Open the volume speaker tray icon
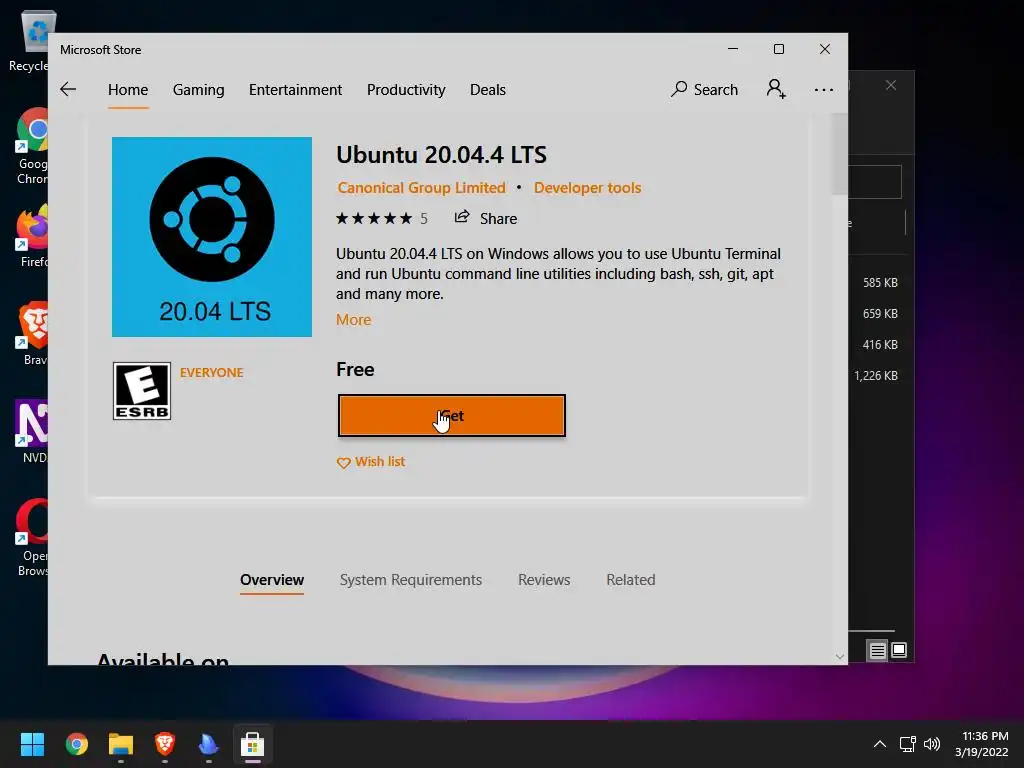 pyautogui.click(x=932, y=744)
